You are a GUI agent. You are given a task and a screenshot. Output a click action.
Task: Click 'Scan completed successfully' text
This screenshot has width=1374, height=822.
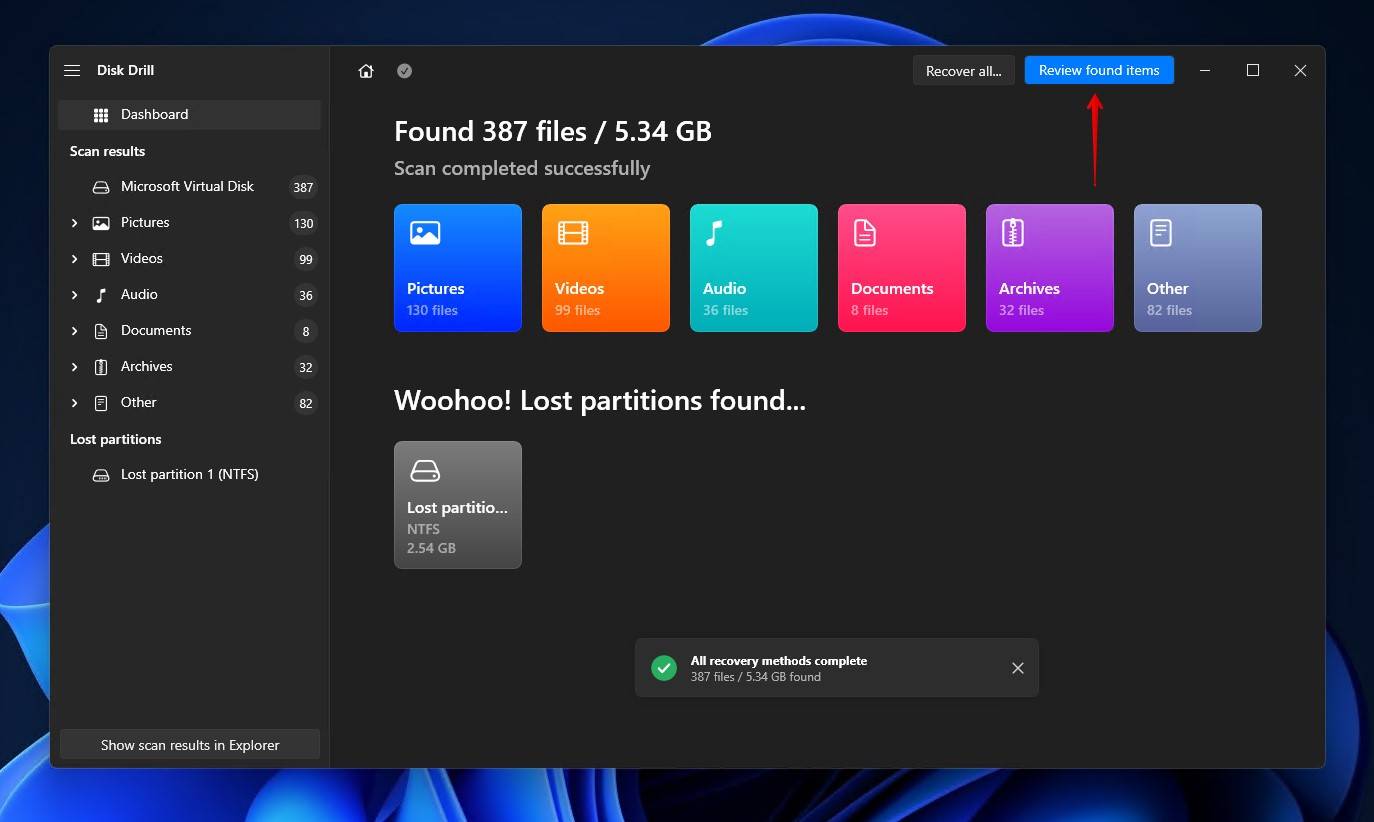point(522,169)
